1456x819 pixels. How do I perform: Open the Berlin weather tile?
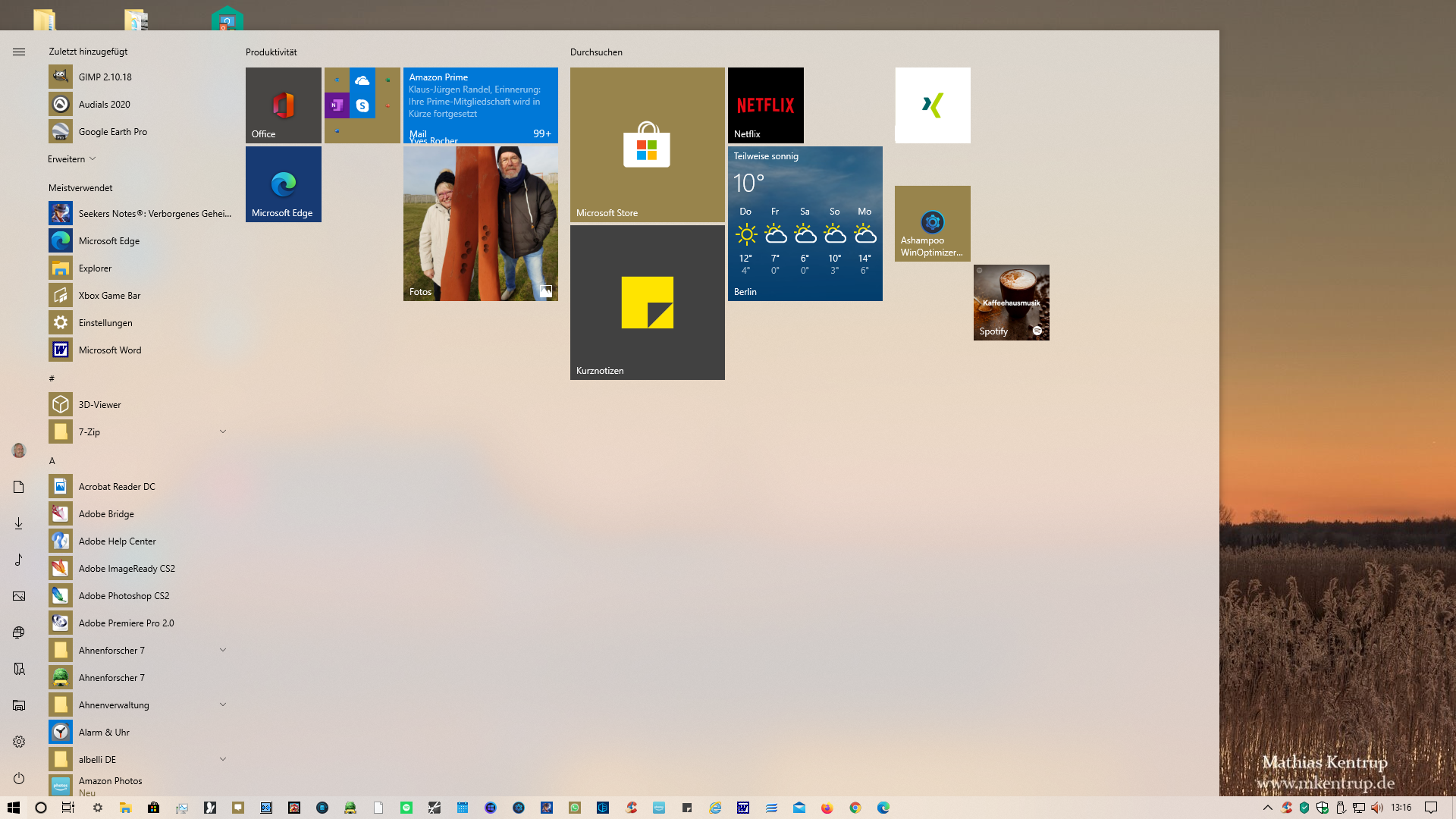point(805,224)
